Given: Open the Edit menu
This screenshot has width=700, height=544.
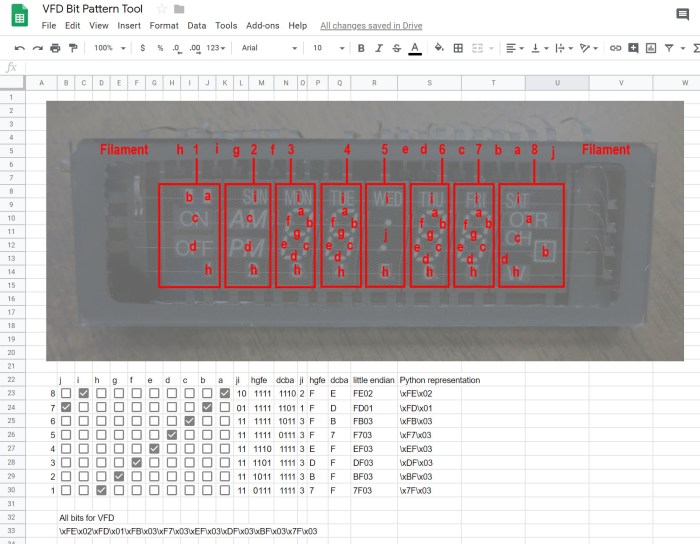Looking at the screenshot, I should (x=72, y=25).
